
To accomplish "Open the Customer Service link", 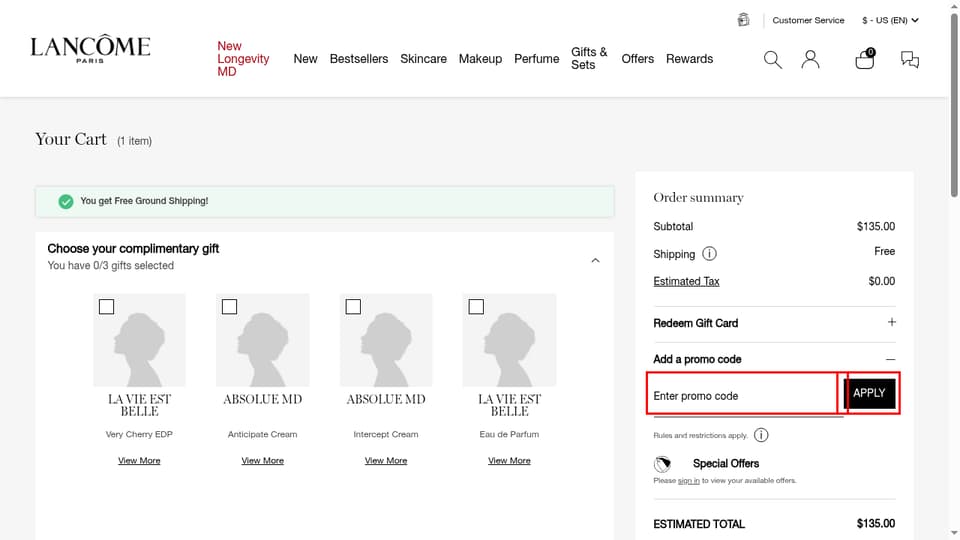I will pos(808,20).
